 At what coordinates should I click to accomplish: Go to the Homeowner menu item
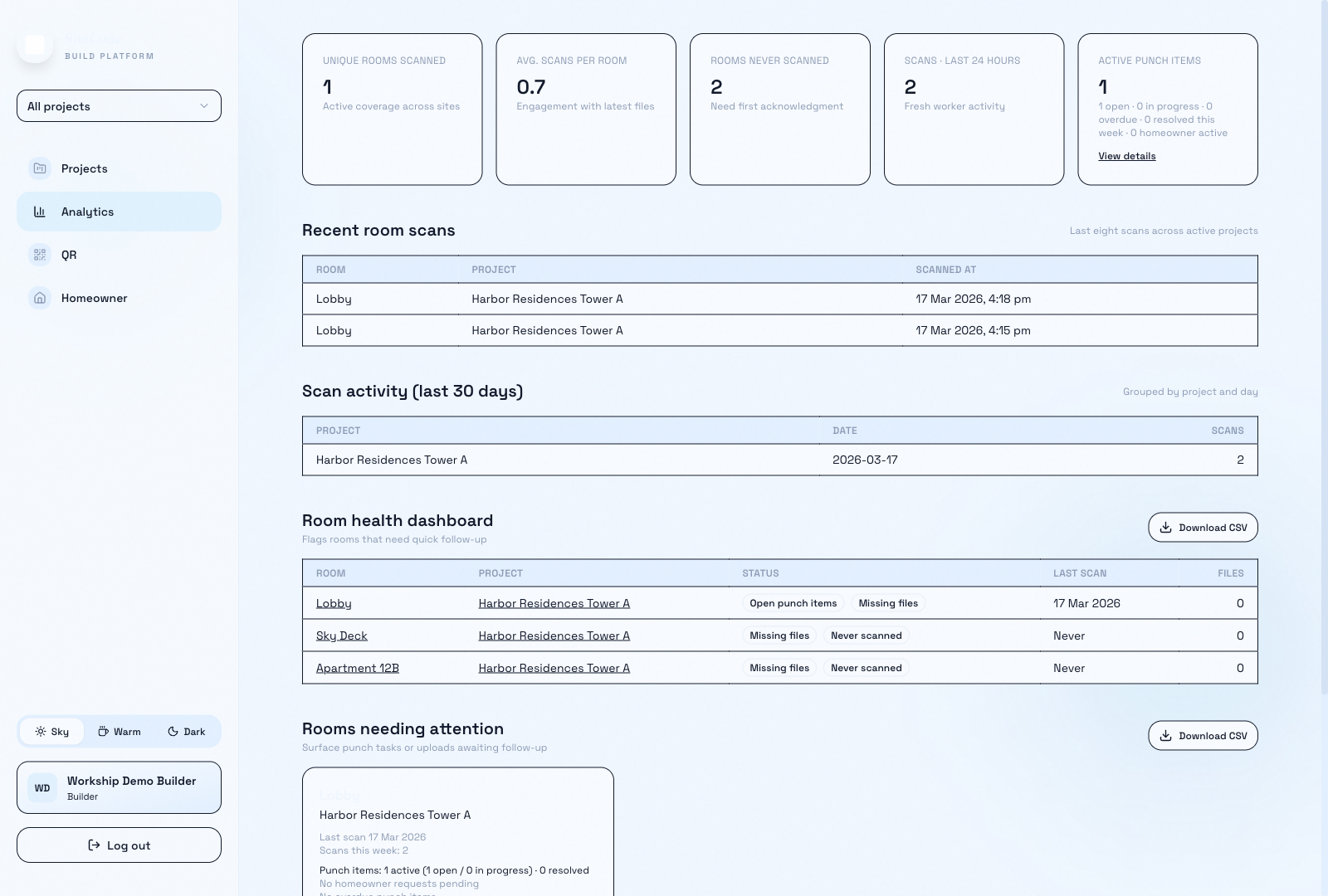(x=94, y=298)
